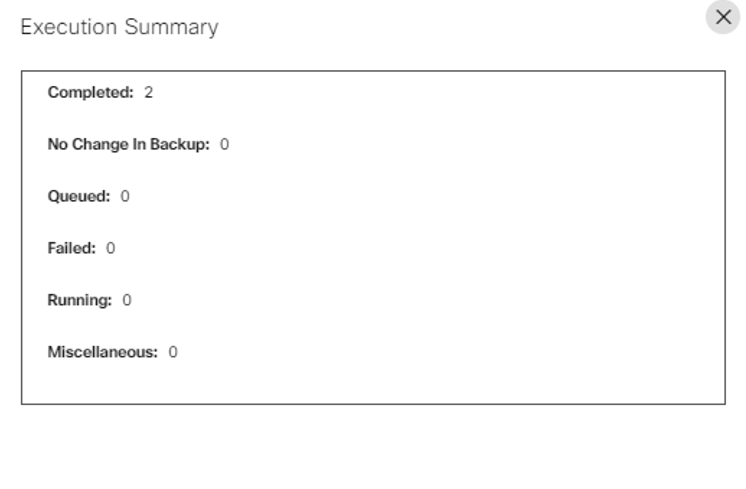Click the Queued count value
The width and height of the screenshot is (746, 489).
(125, 197)
